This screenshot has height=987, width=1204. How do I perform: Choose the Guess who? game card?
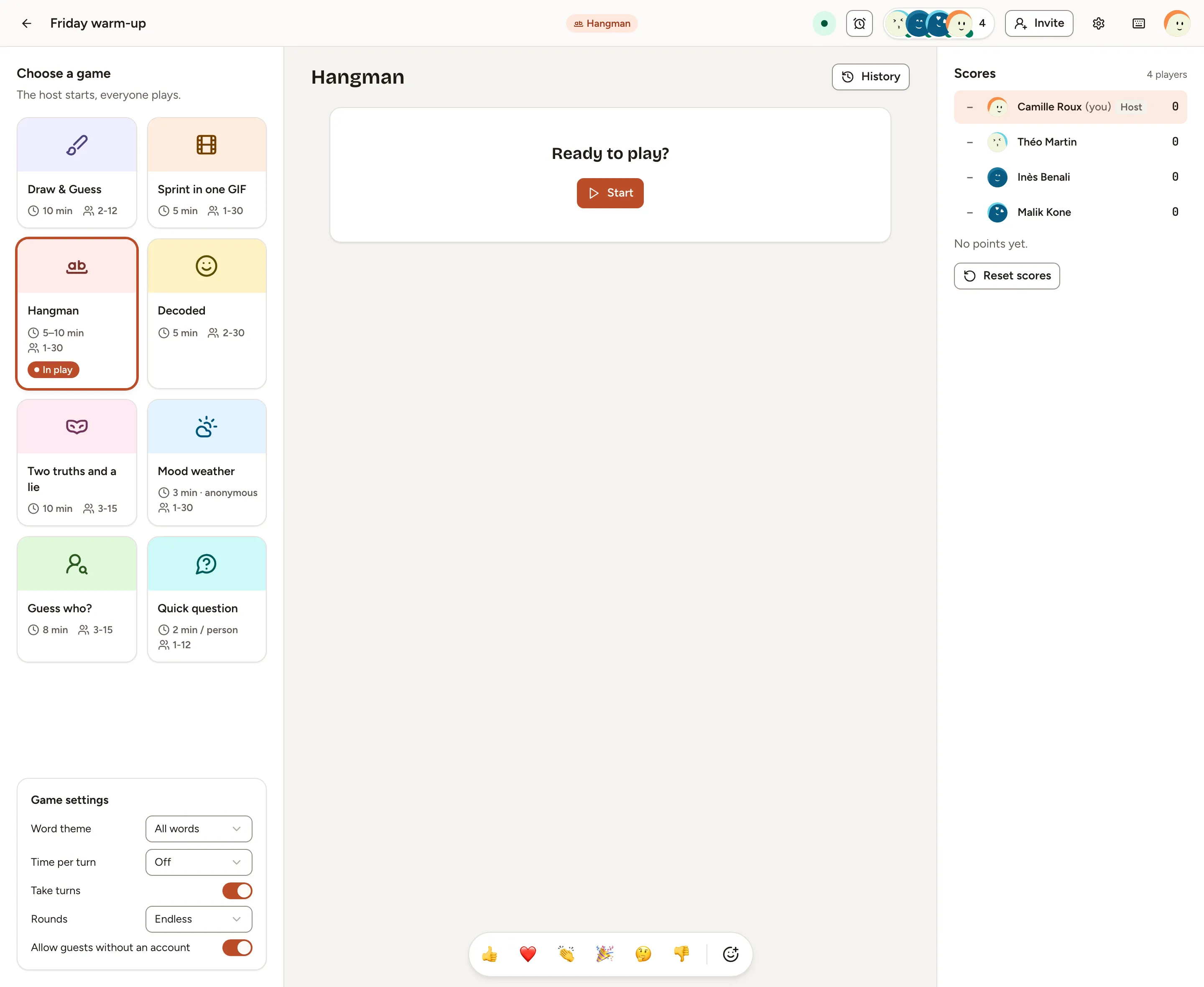[77, 599]
